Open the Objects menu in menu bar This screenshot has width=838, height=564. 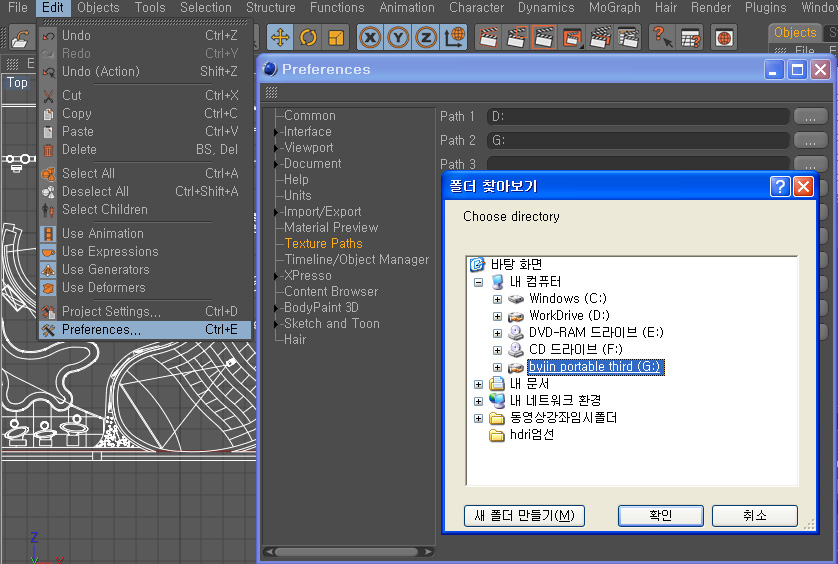[x=98, y=7]
